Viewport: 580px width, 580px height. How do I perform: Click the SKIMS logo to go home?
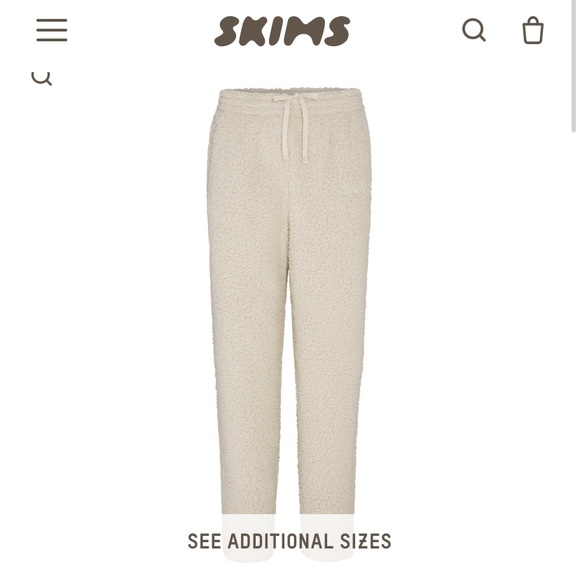coord(282,31)
